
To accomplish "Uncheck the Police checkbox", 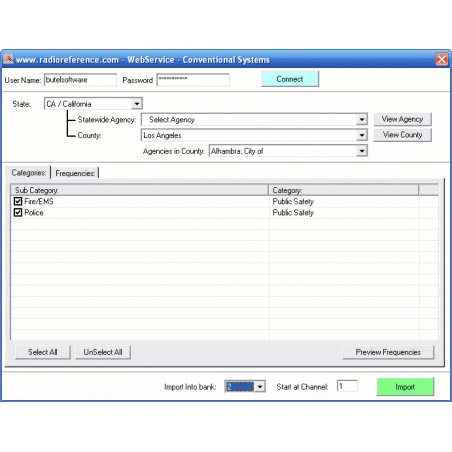I will [x=18, y=213].
